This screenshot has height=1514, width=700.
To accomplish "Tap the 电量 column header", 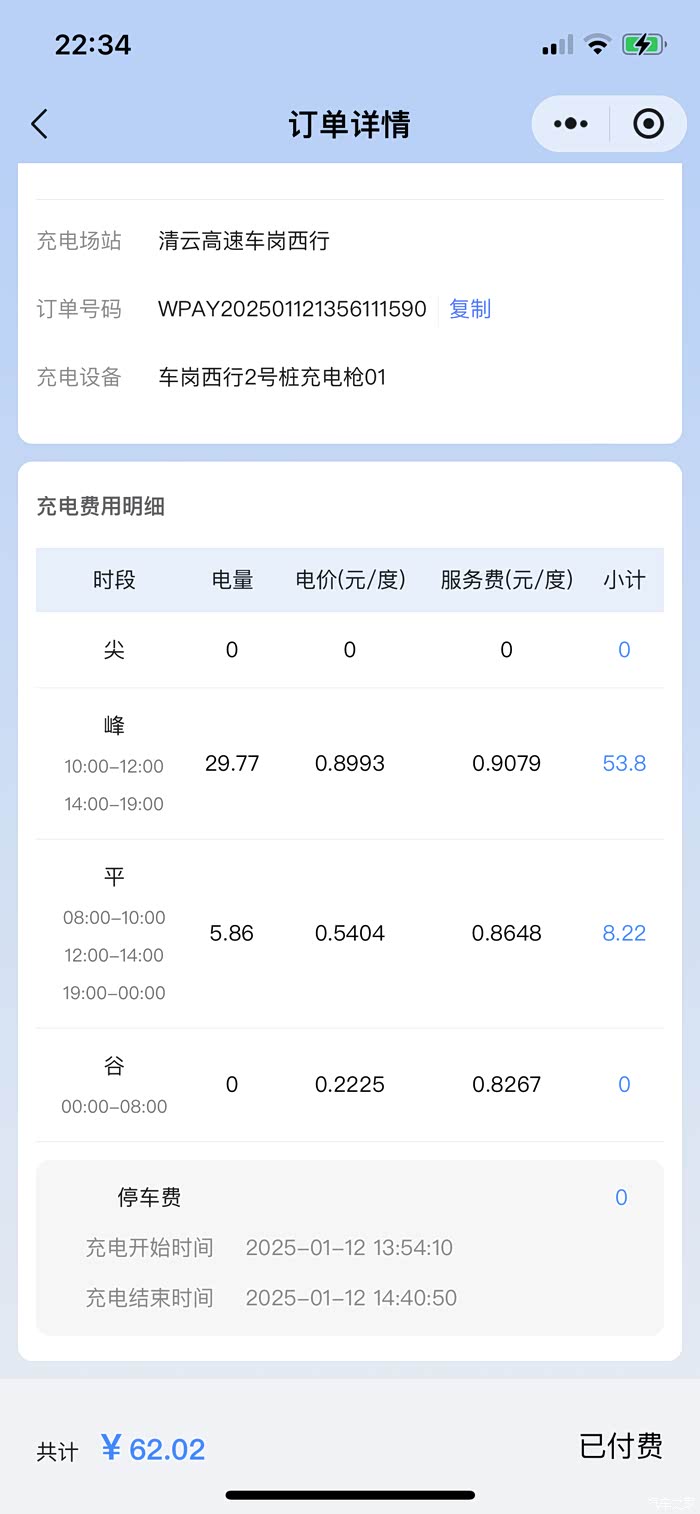I will click(232, 580).
